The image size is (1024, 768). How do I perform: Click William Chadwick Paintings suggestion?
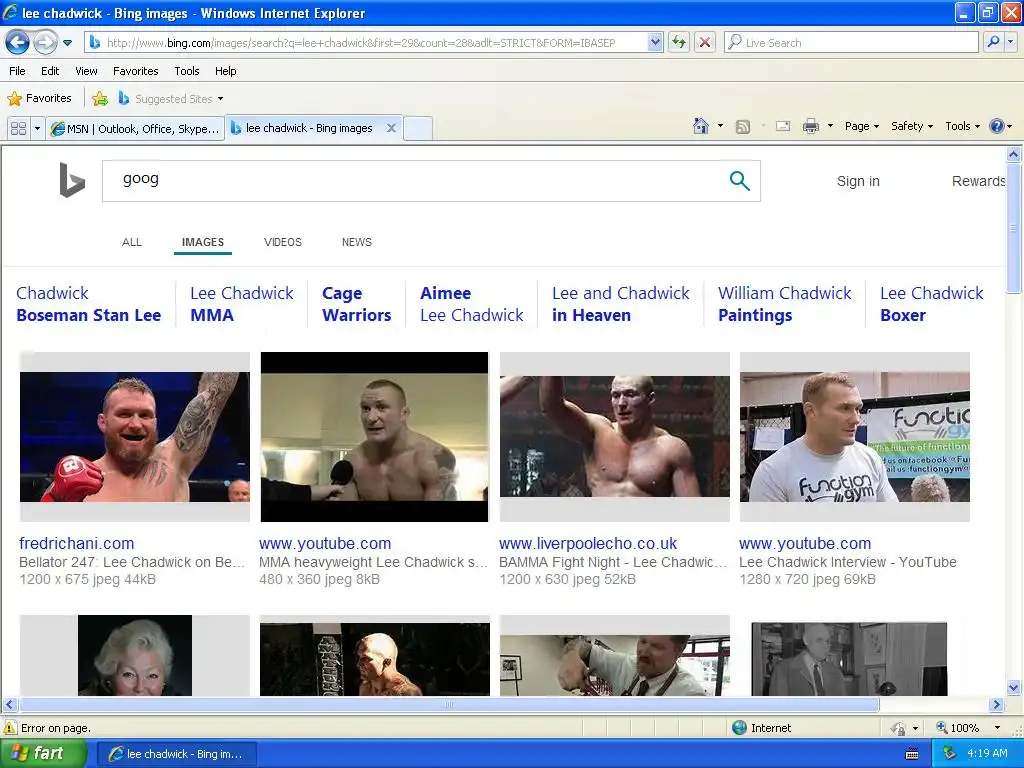(784, 304)
